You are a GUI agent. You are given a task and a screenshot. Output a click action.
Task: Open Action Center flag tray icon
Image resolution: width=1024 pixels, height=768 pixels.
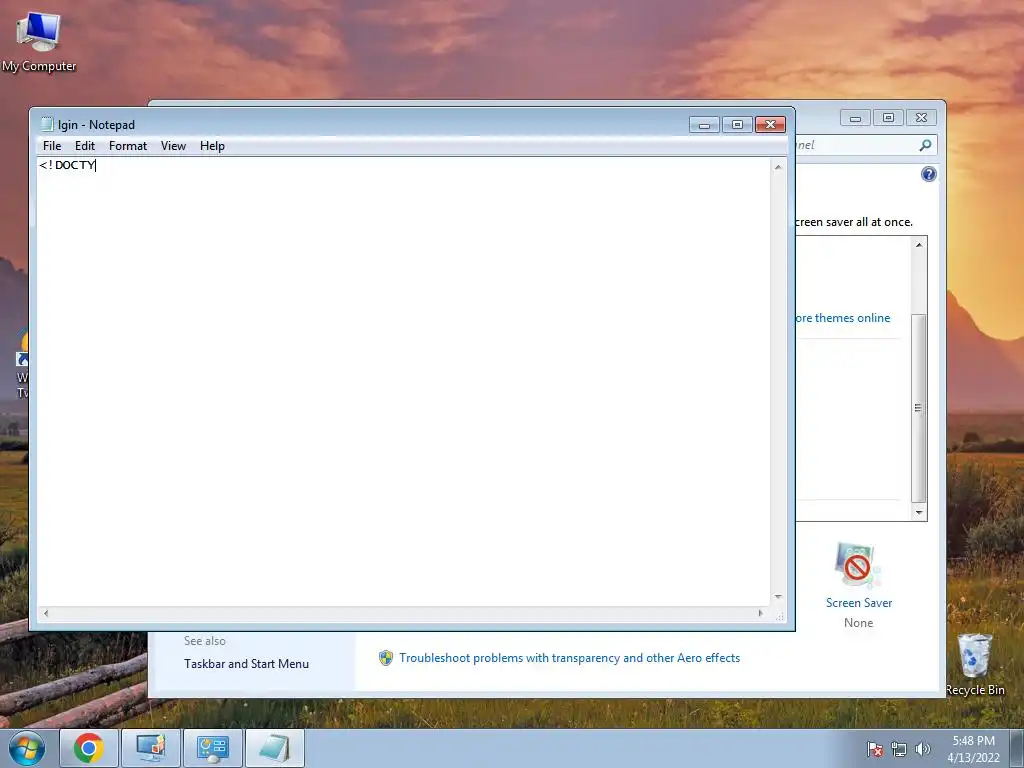pos(875,749)
